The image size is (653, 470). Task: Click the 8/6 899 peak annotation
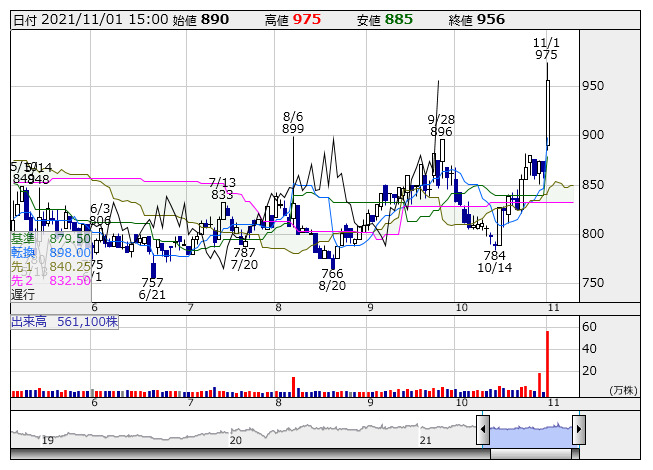click(293, 122)
